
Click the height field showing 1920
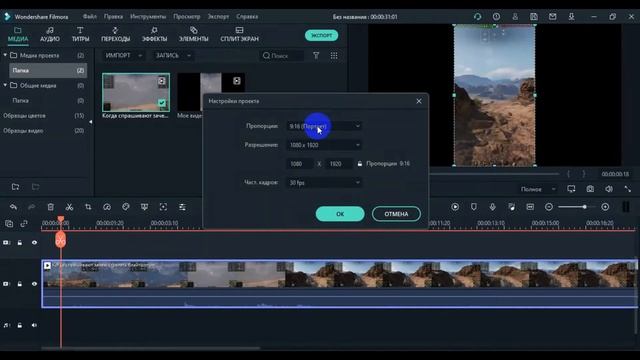338,164
